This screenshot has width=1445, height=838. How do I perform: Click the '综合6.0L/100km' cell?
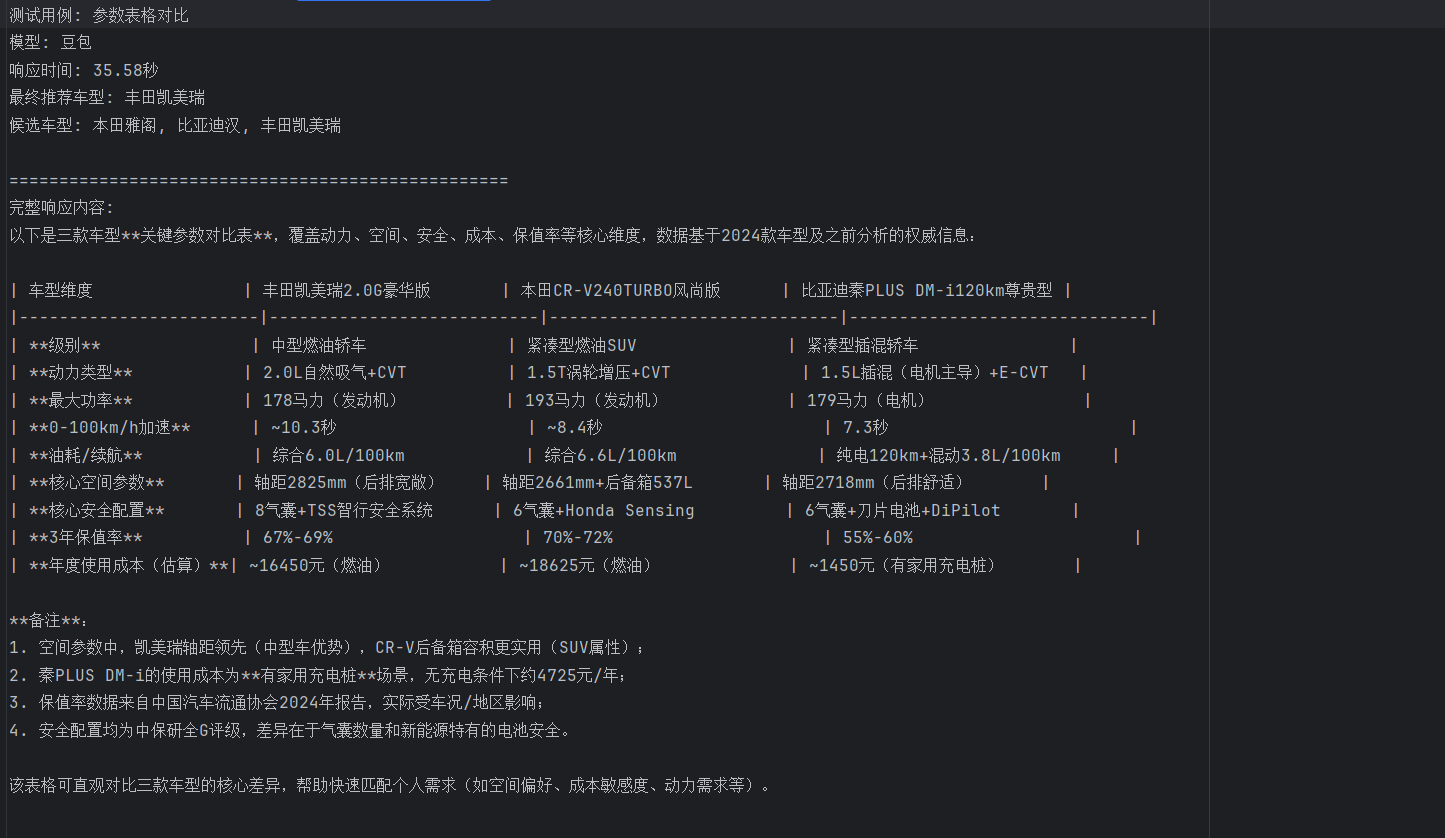tap(338, 455)
